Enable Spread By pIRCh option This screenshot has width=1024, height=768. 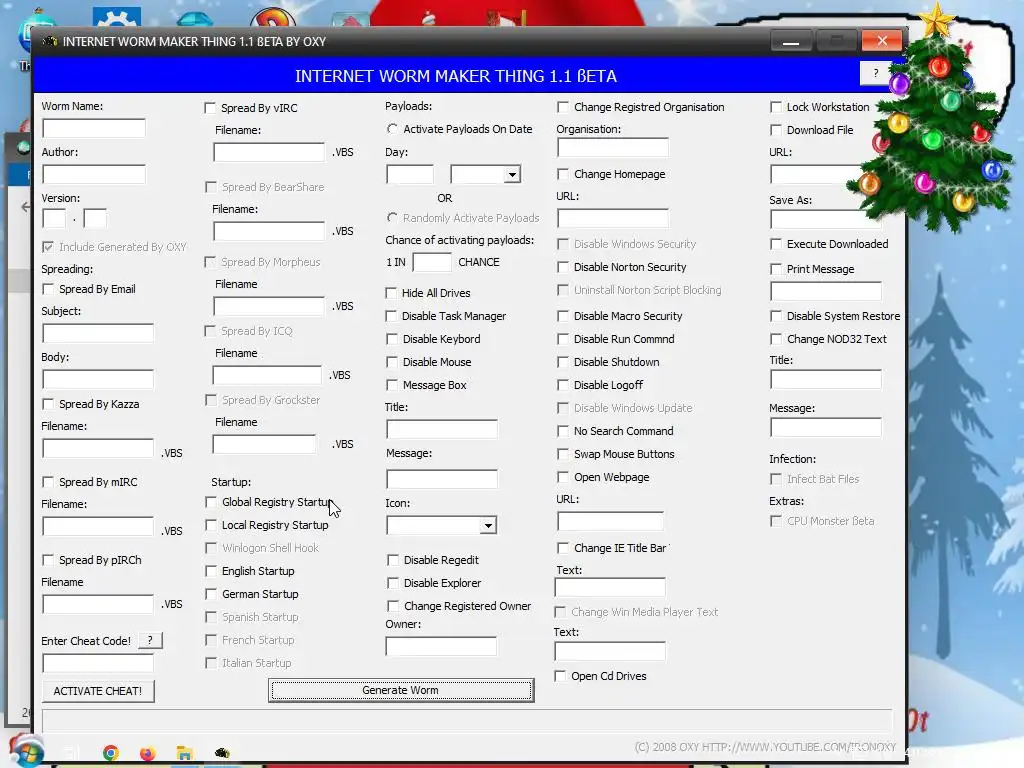[48, 560]
